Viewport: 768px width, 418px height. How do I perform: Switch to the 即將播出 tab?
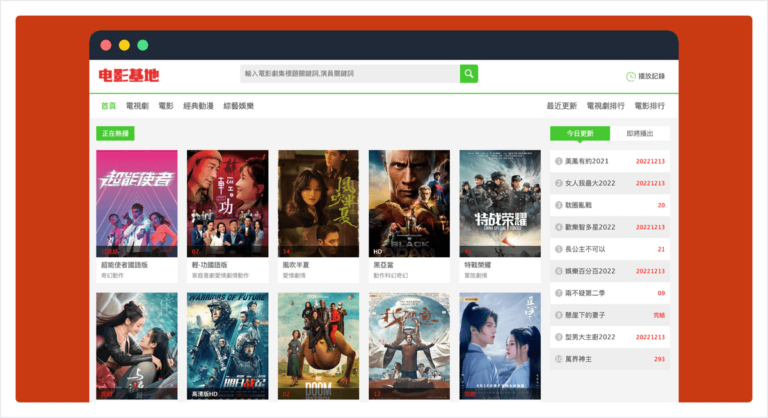[x=640, y=133]
